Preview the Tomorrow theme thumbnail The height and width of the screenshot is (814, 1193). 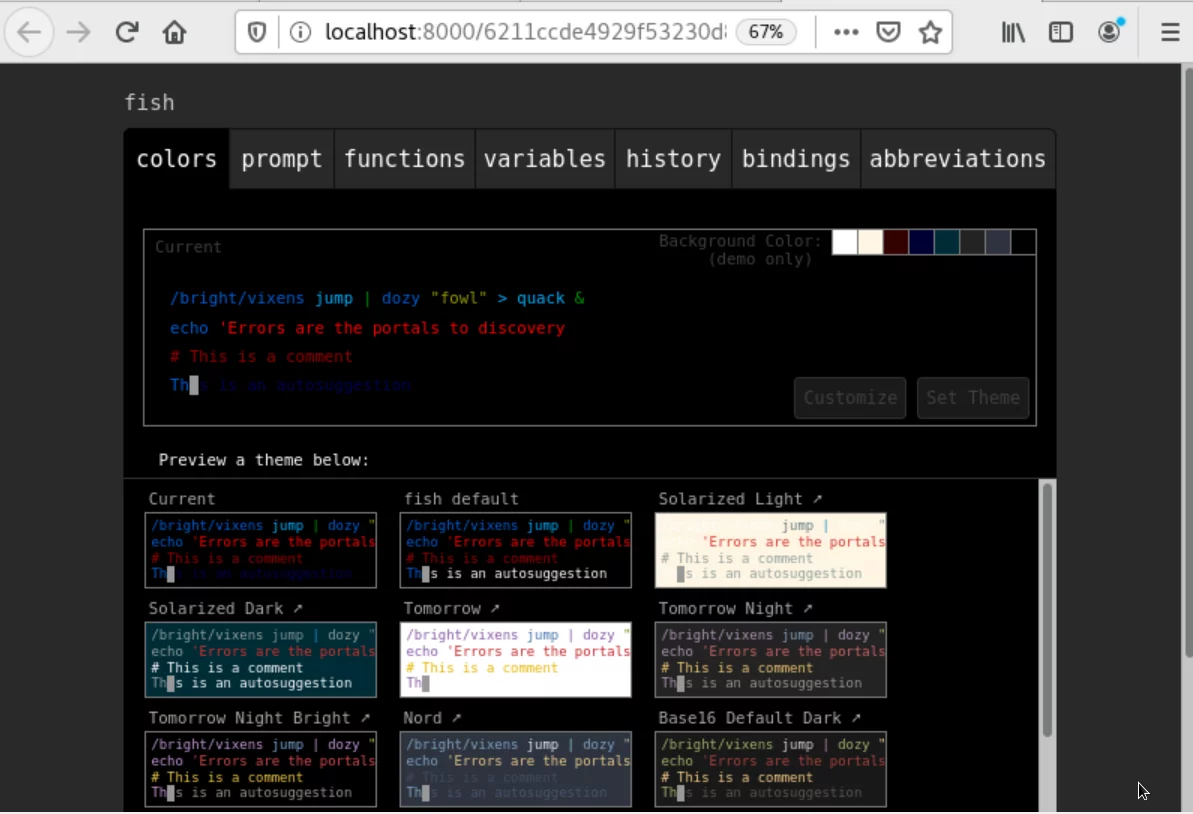(x=515, y=660)
